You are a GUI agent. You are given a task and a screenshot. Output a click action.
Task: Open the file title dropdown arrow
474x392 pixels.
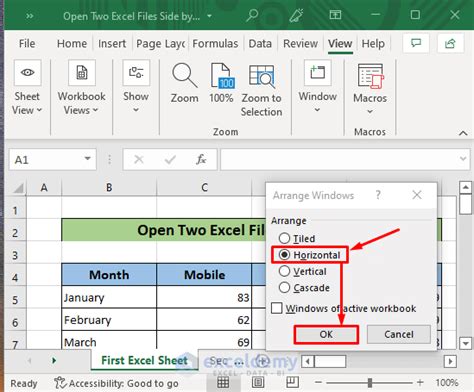click(209, 16)
